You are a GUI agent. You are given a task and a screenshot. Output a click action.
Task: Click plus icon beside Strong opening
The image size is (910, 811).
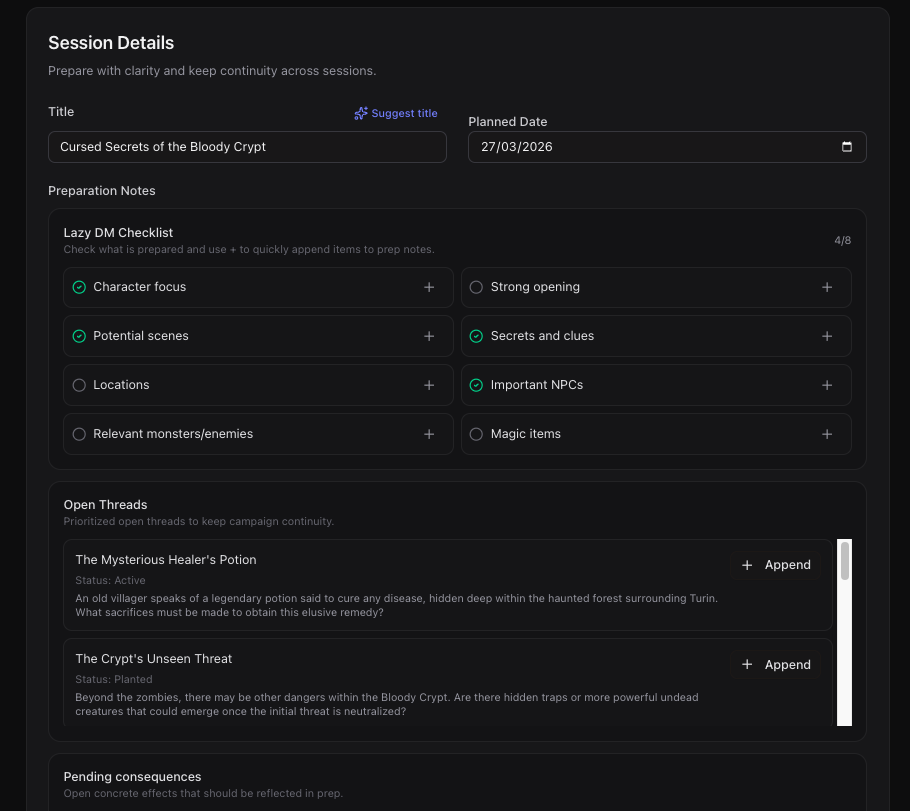pyautogui.click(x=827, y=287)
